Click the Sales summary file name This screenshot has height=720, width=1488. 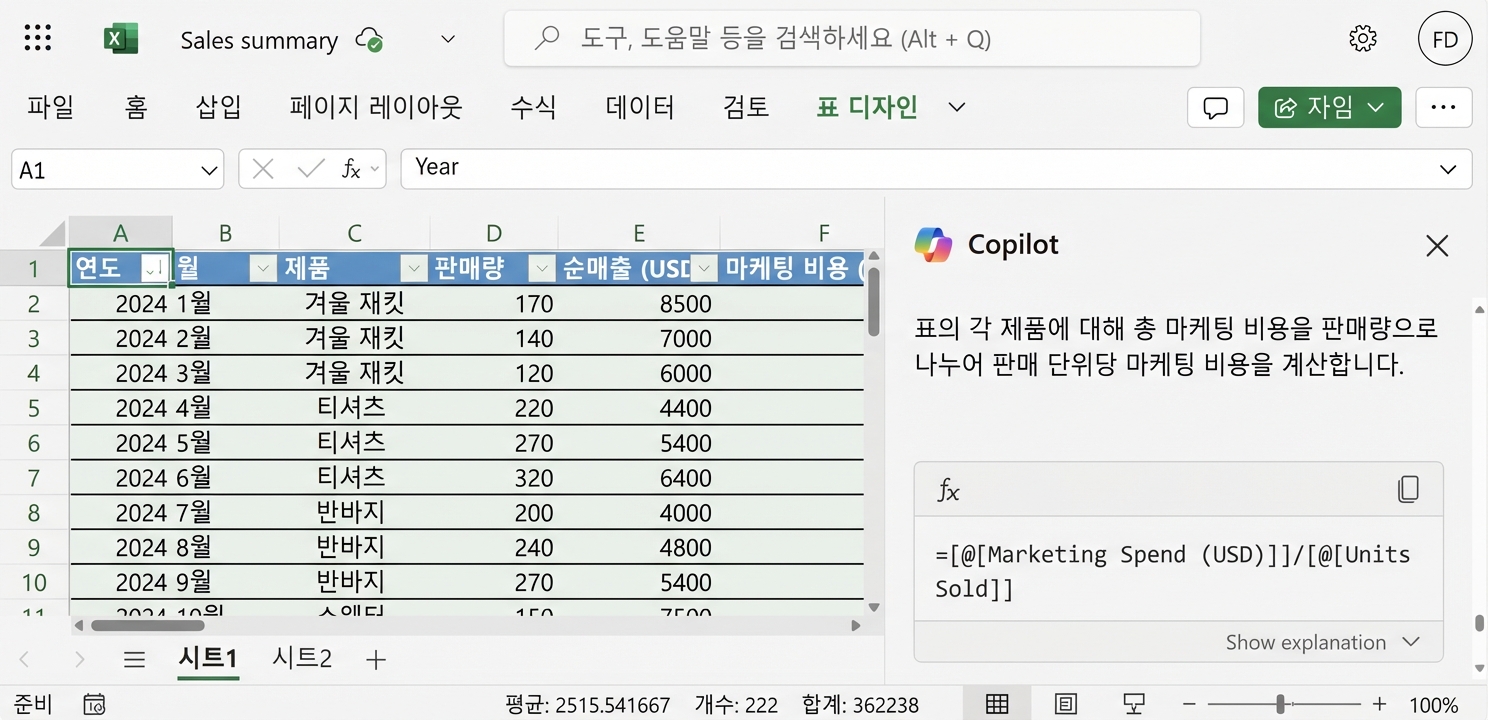point(259,40)
